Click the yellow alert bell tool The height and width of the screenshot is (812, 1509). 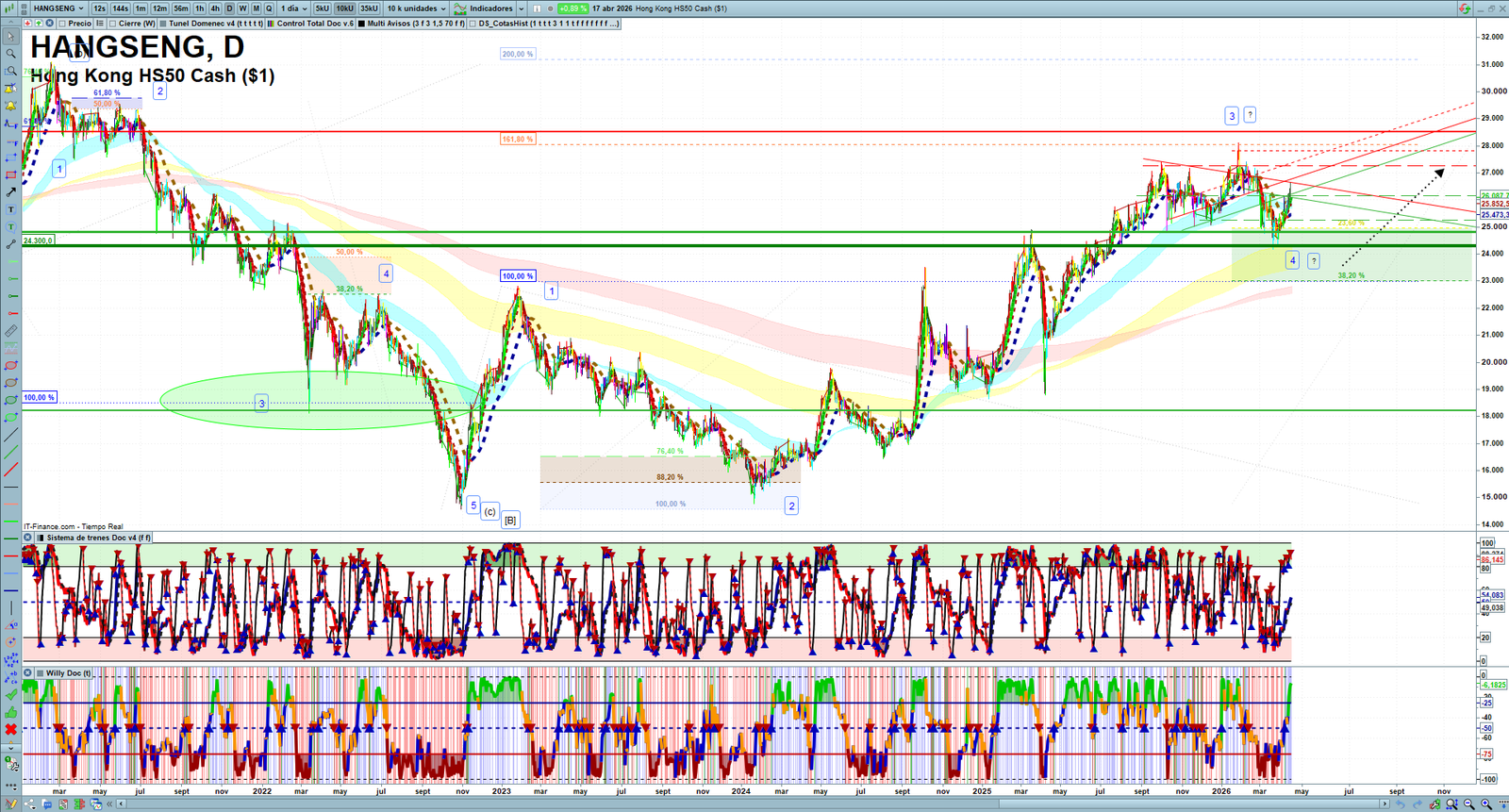tap(10, 106)
